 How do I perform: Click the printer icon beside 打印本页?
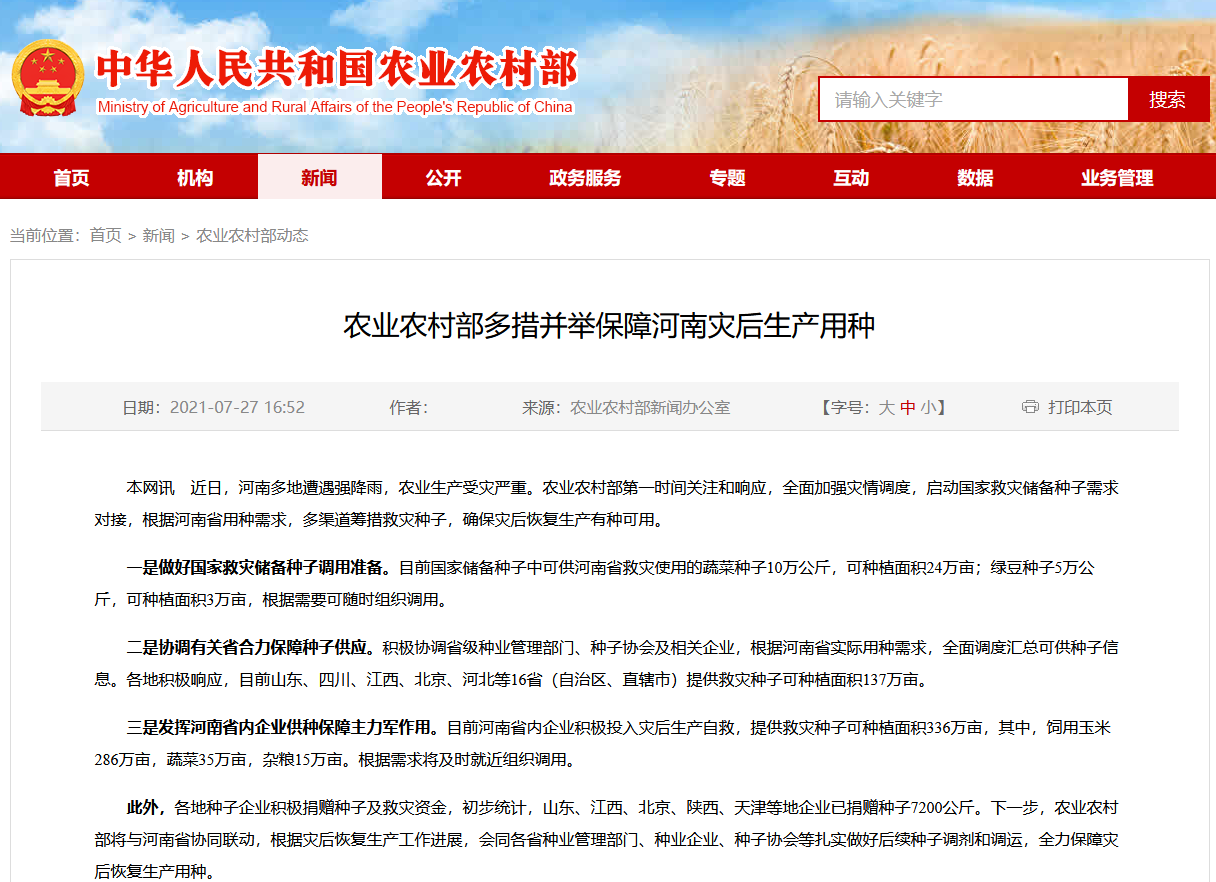[1030, 407]
